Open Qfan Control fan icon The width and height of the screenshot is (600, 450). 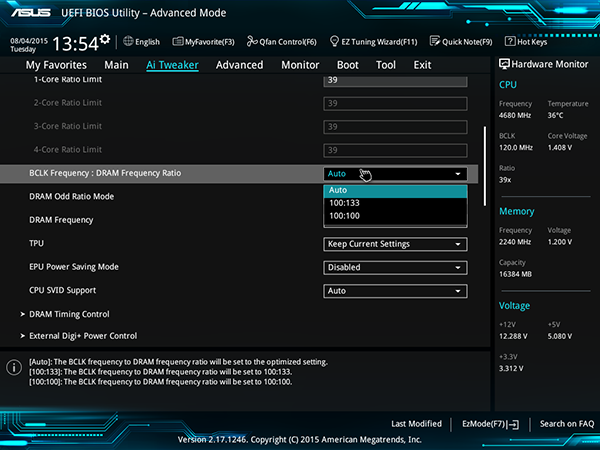pyautogui.click(x=252, y=41)
